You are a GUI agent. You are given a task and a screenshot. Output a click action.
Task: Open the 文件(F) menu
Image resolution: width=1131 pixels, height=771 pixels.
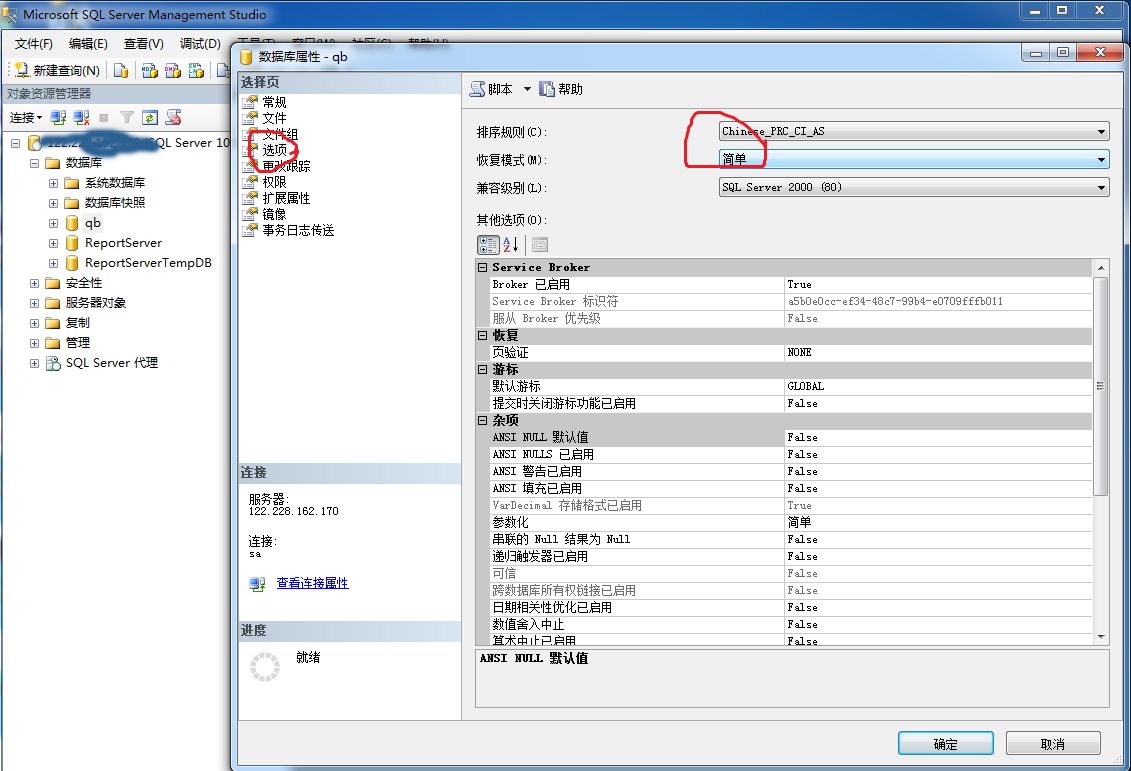pyautogui.click(x=34, y=44)
